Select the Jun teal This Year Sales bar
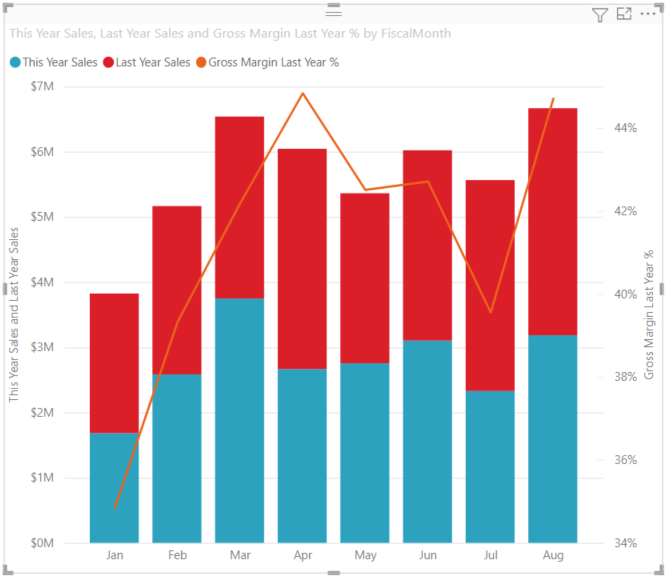This screenshot has height=577, width=667. point(428,441)
